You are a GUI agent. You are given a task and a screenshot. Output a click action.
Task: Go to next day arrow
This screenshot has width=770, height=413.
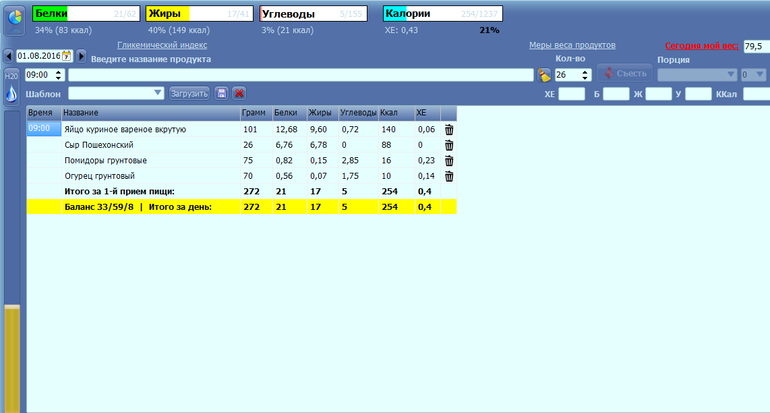tap(82, 56)
